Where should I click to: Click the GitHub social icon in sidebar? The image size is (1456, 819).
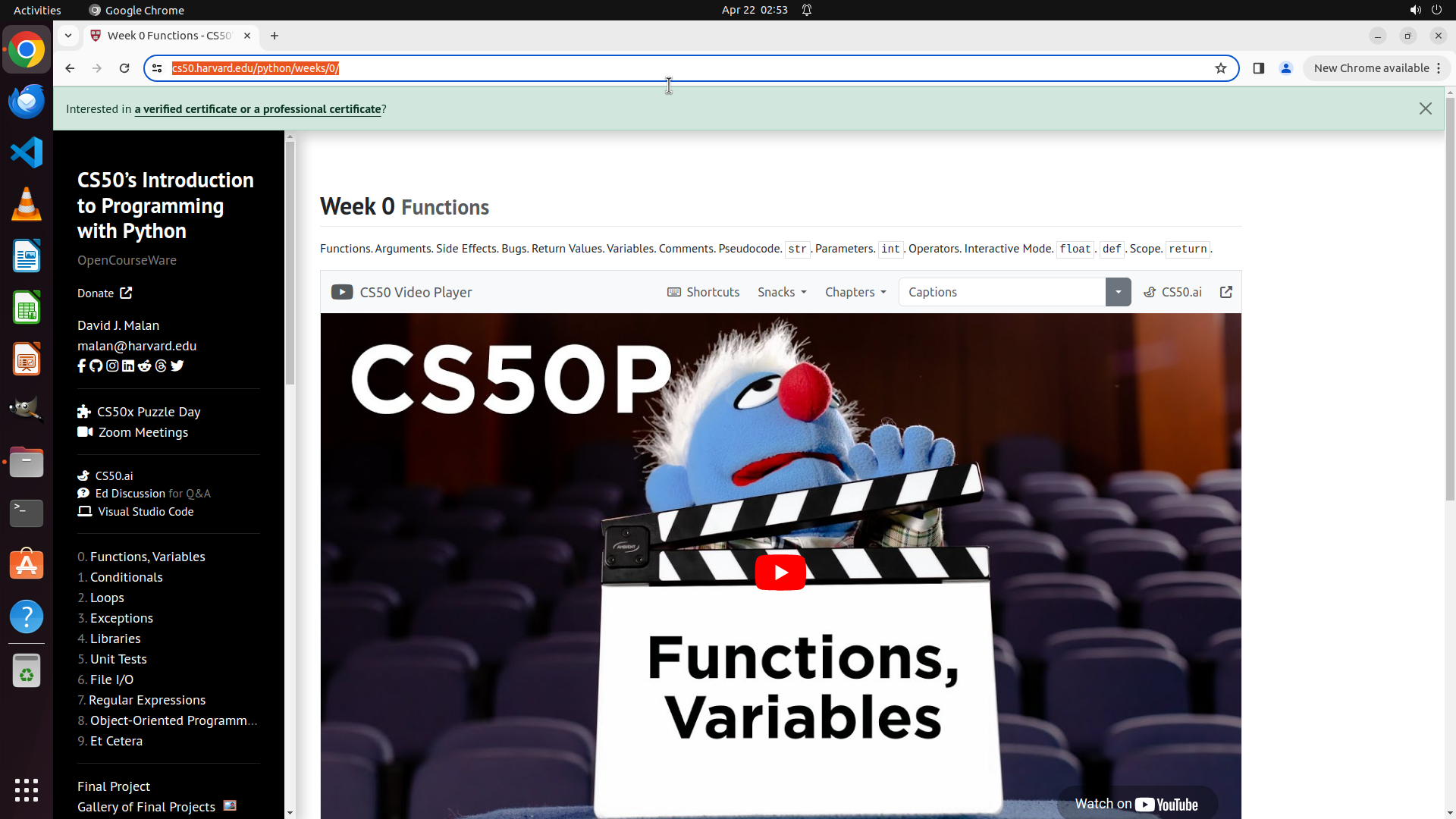96,366
